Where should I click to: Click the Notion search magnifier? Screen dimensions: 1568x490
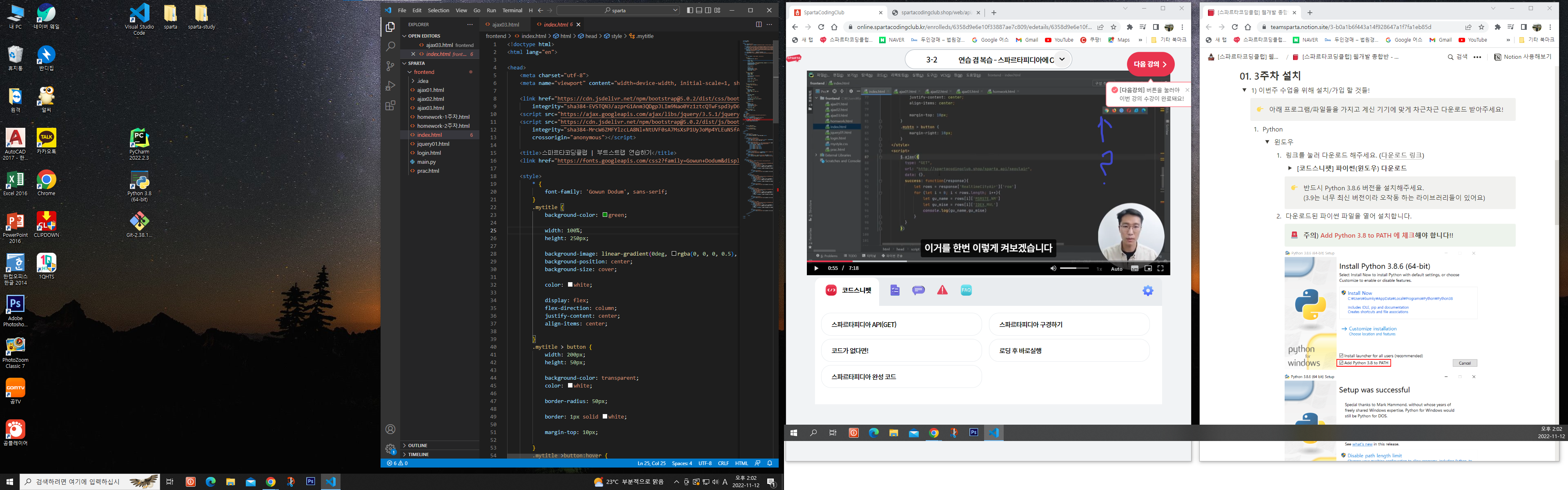1450,57
